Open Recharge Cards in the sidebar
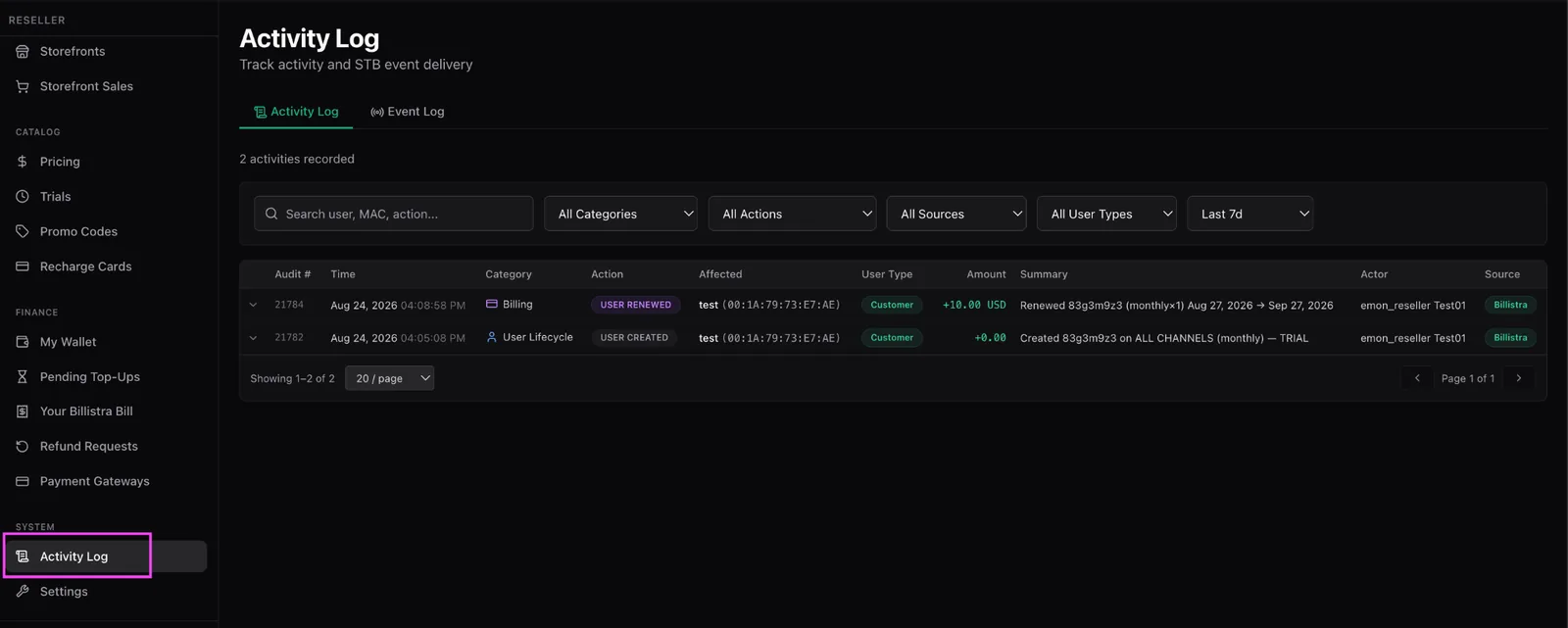Screen dimensions: 1568x628 pyautogui.click(x=108, y=266)
